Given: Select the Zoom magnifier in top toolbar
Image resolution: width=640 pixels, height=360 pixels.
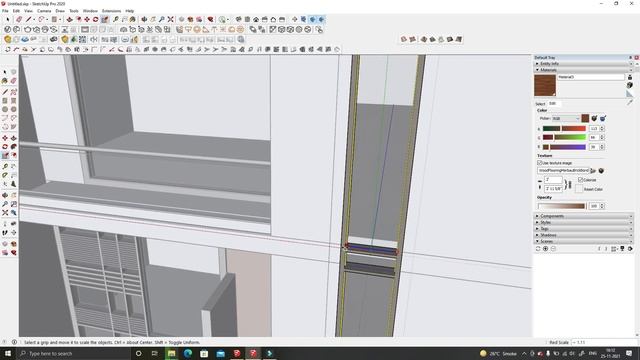Looking at the screenshot, I should point(162,19).
